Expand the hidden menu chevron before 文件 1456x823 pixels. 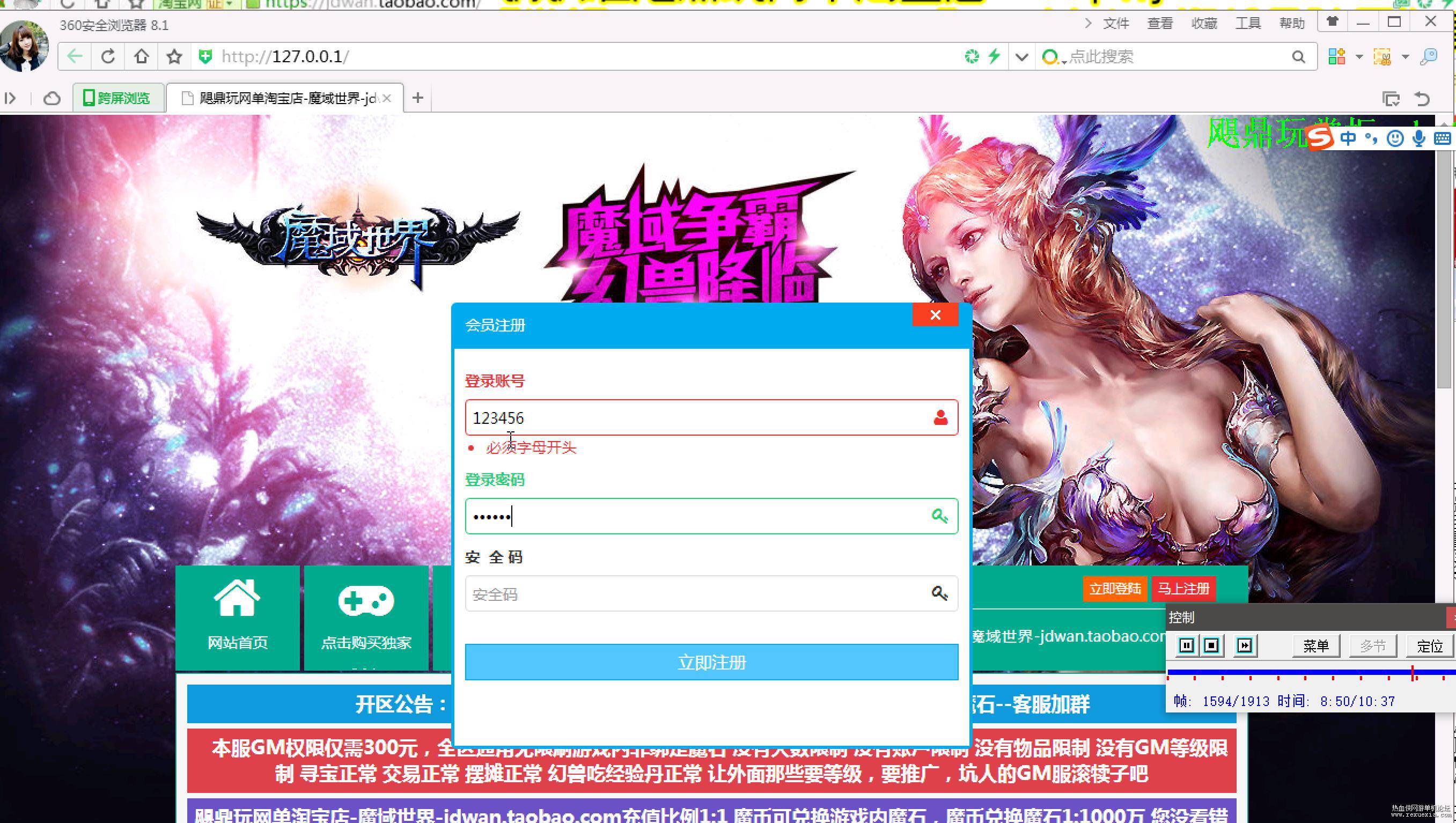[x=1088, y=23]
